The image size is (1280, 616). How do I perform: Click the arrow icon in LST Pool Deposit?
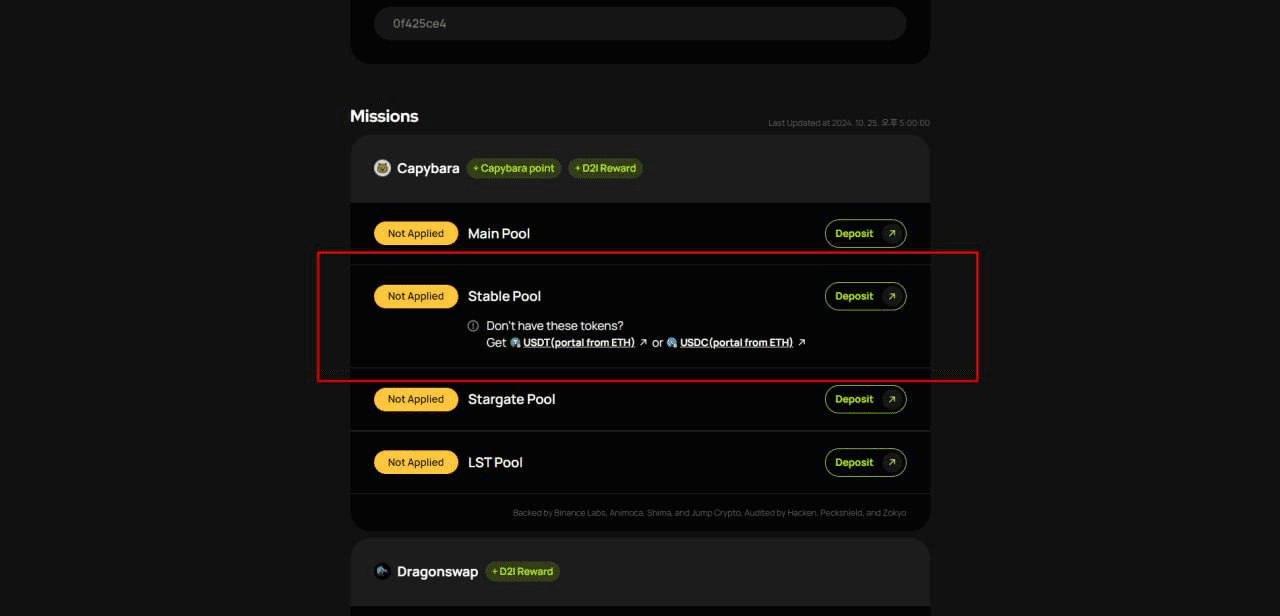click(892, 462)
